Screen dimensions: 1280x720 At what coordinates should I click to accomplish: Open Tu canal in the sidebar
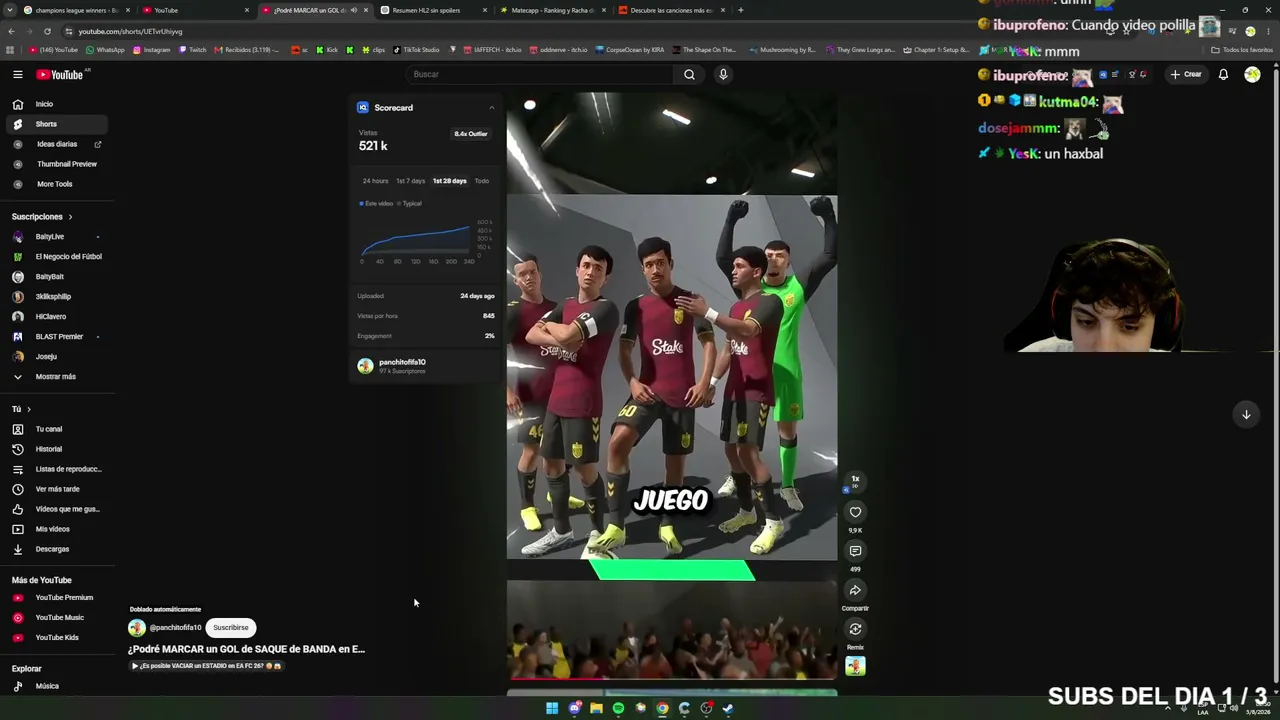pos(56,429)
